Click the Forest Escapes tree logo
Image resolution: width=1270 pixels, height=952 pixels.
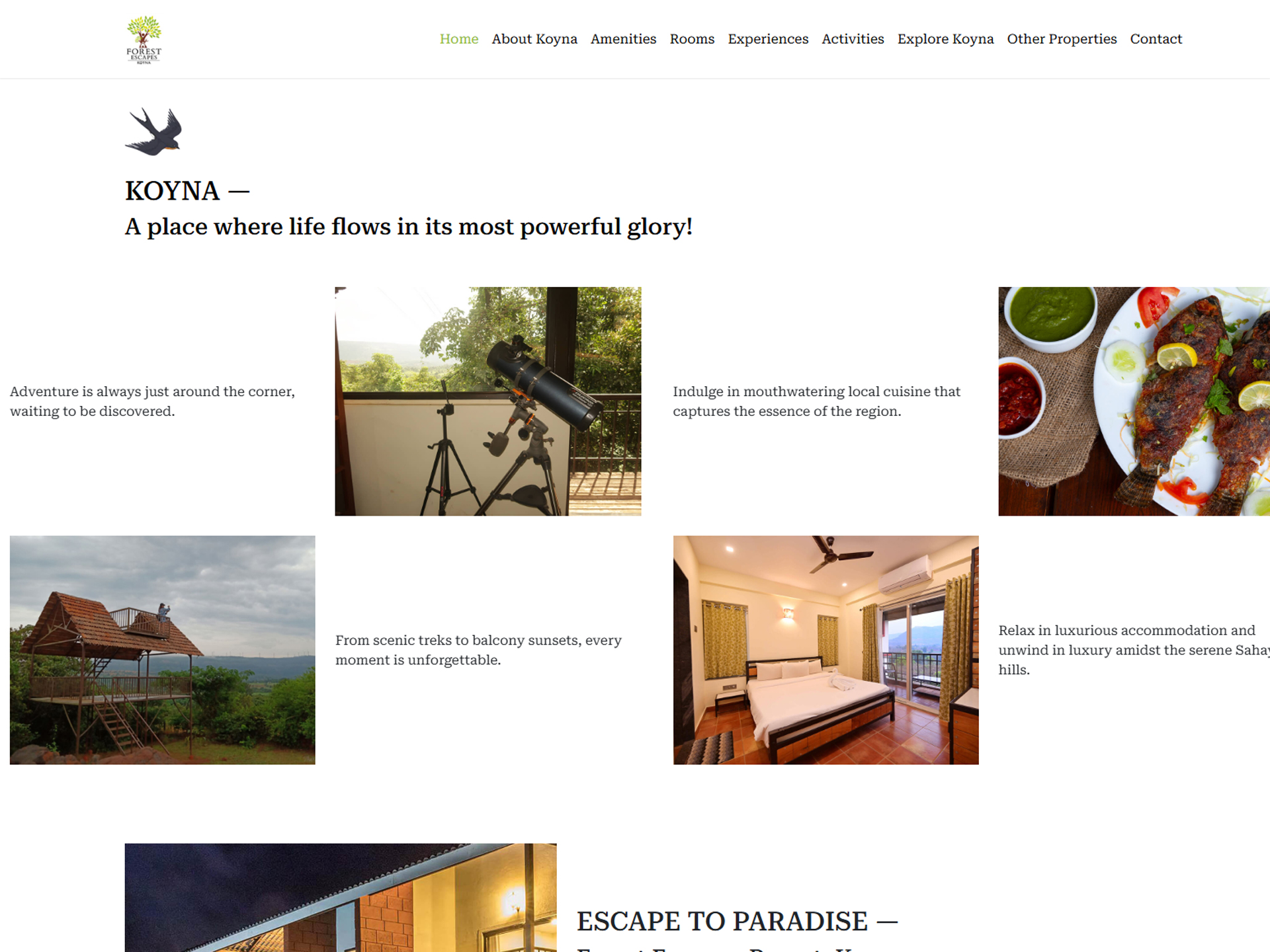[144, 40]
